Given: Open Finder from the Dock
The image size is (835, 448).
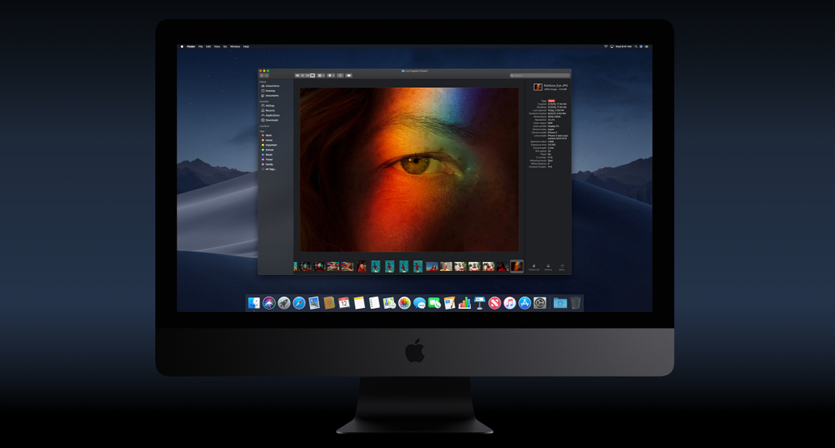Looking at the screenshot, I should pos(254,303).
